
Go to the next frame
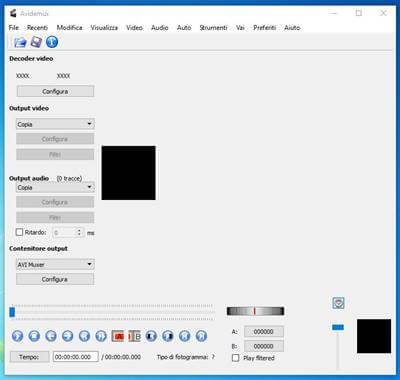point(68,336)
